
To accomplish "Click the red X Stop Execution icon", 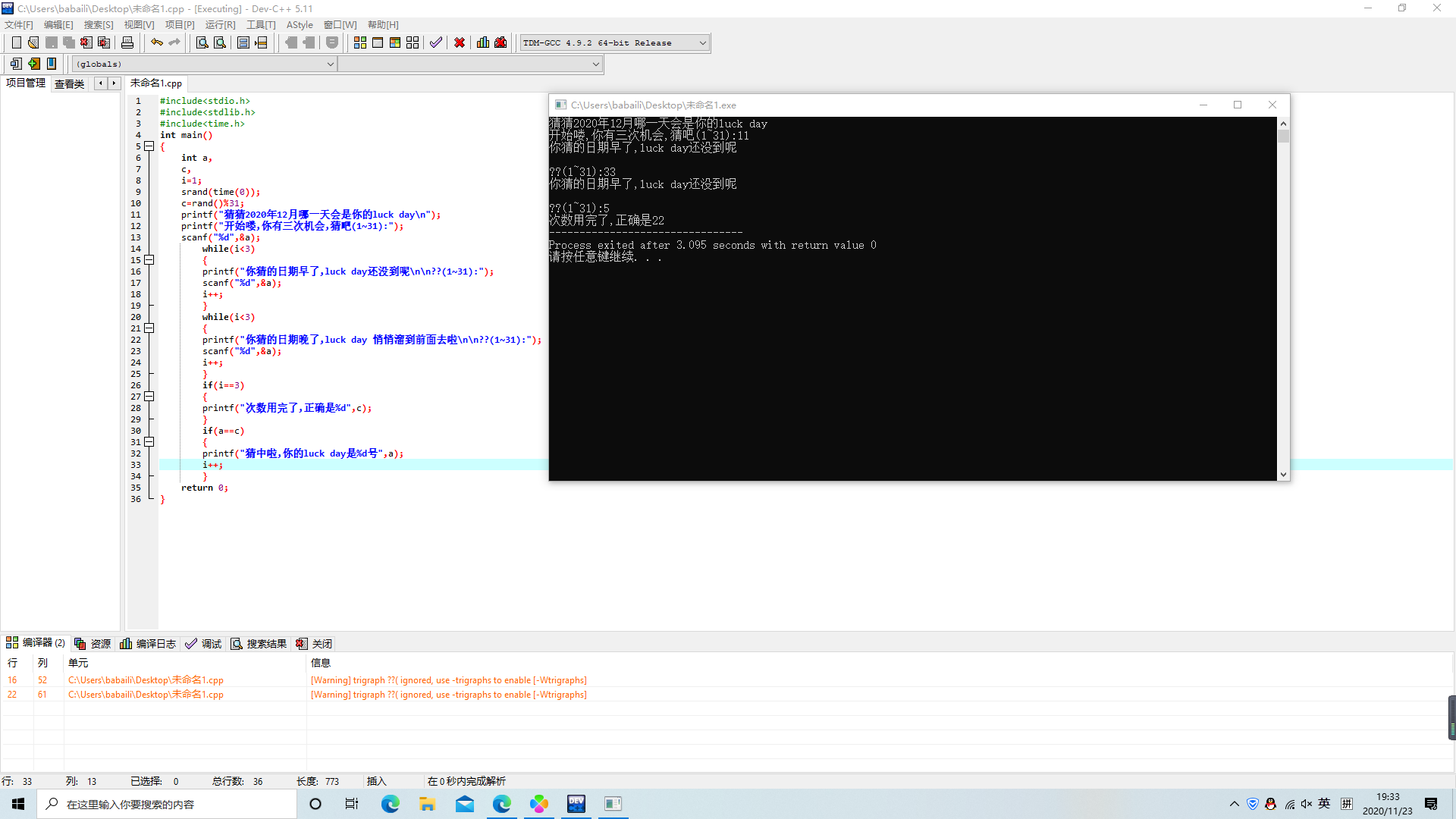I will (460, 43).
